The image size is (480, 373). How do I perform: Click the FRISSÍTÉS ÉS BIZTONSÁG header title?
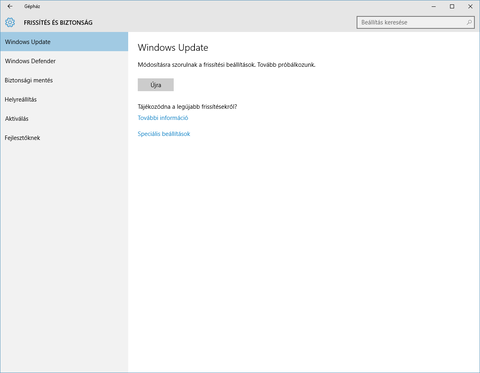[x=58, y=23]
